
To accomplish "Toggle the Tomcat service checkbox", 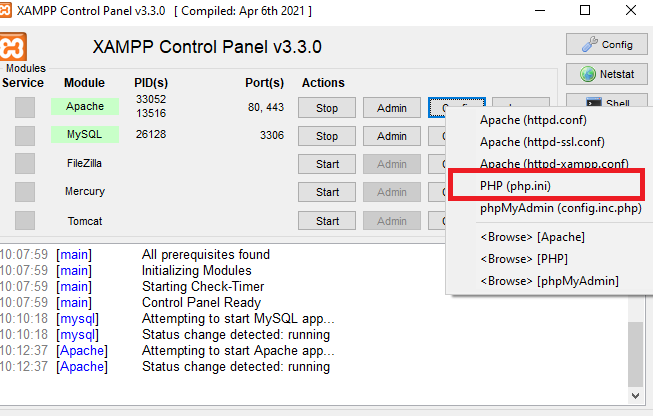I will (x=25, y=219).
